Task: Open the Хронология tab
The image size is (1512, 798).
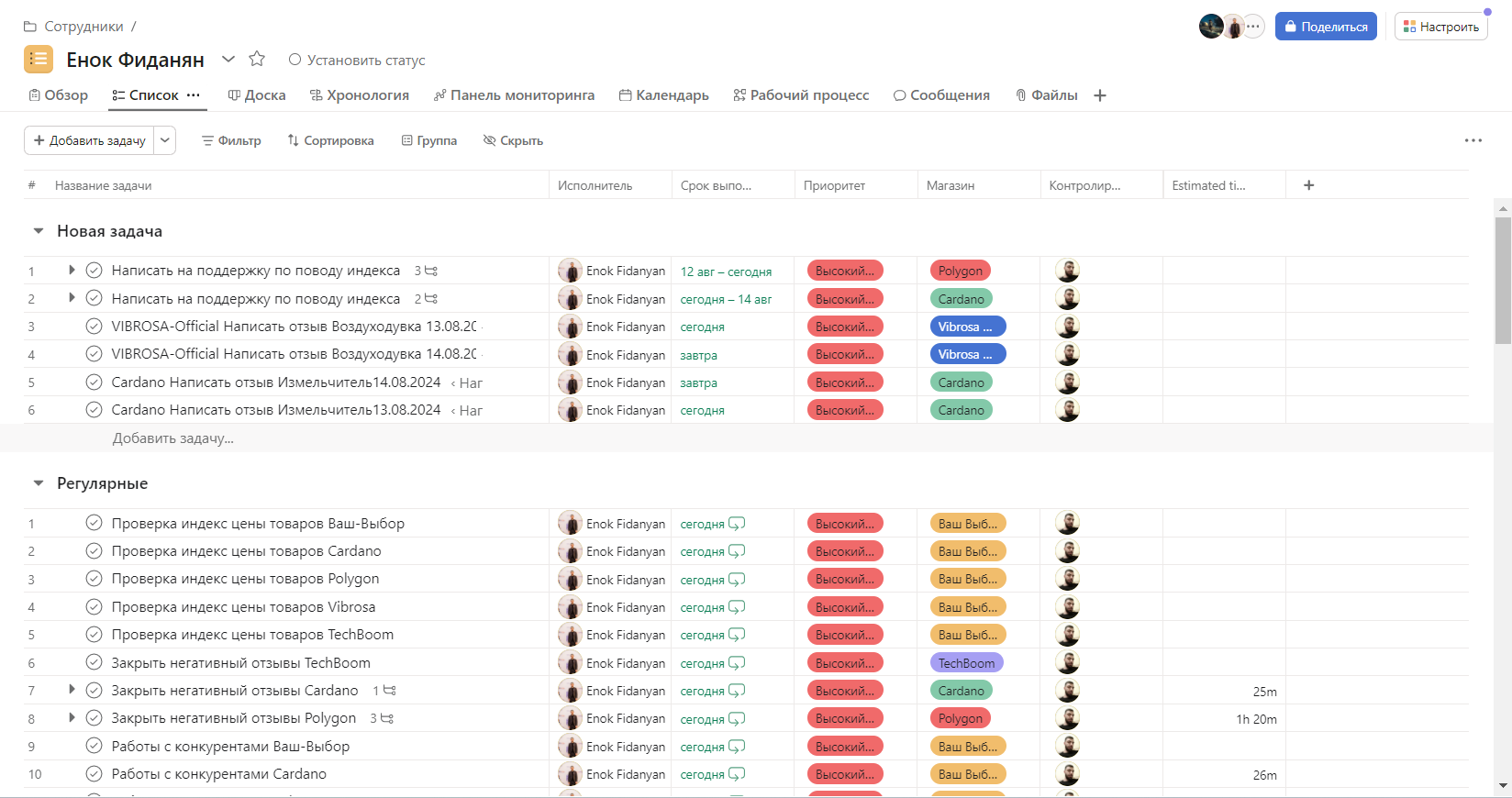Action: (x=360, y=95)
